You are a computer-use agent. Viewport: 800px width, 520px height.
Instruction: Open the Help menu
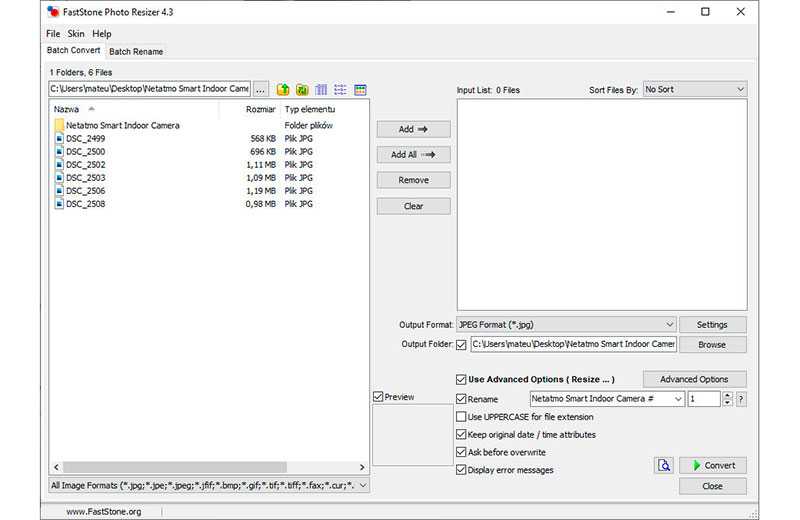point(102,34)
